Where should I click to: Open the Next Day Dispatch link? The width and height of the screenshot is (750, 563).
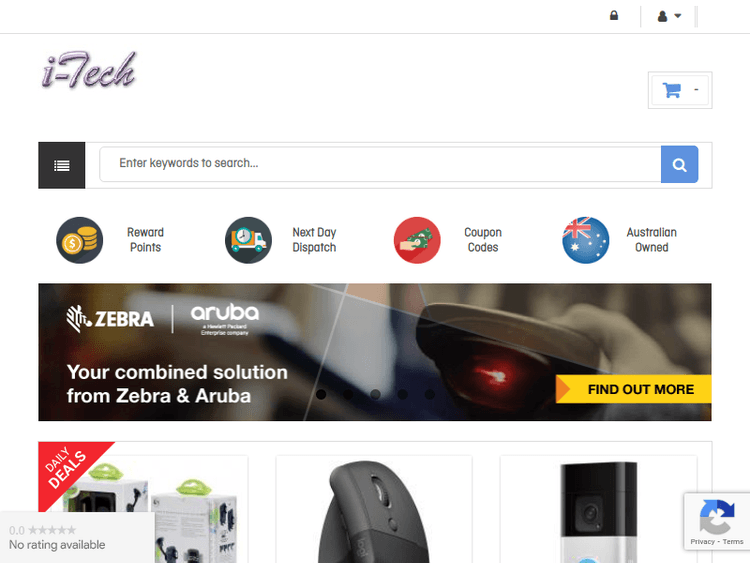point(314,240)
